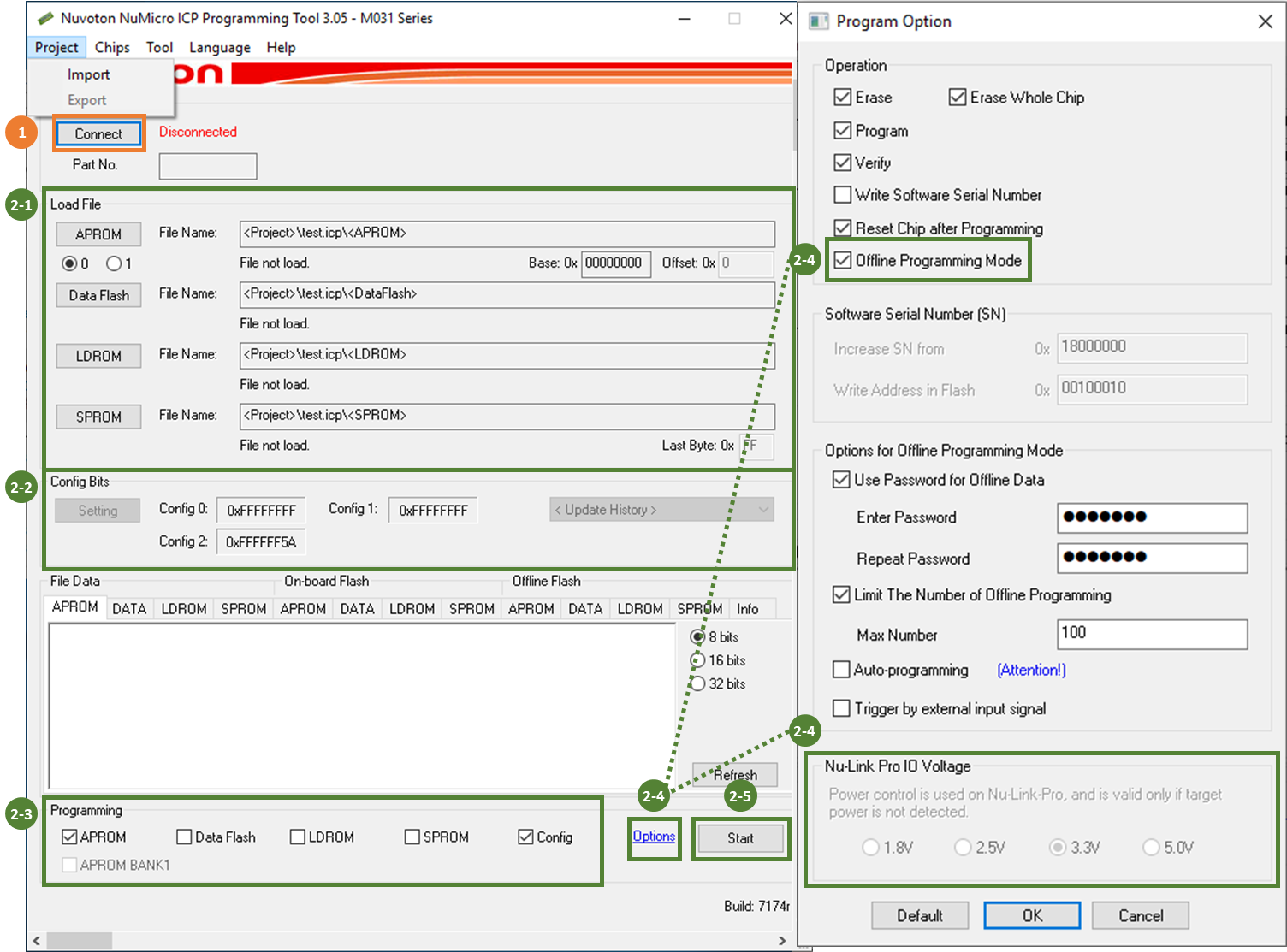The height and width of the screenshot is (952, 1287).
Task: Click the Data Flash load button
Action: [x=98, y=295]
